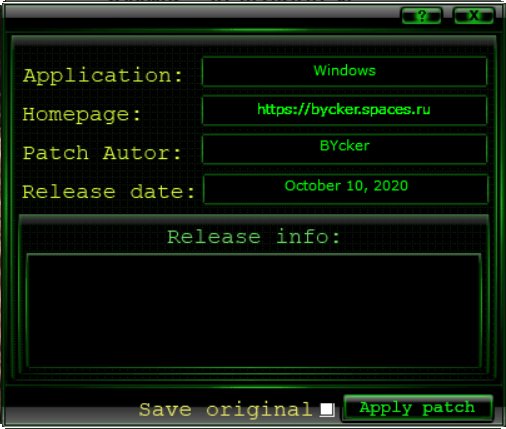The width and height of the screenshot is (506, 429).
Task: Click the year 2020 in the release date
Action: [x=391, y=186]
